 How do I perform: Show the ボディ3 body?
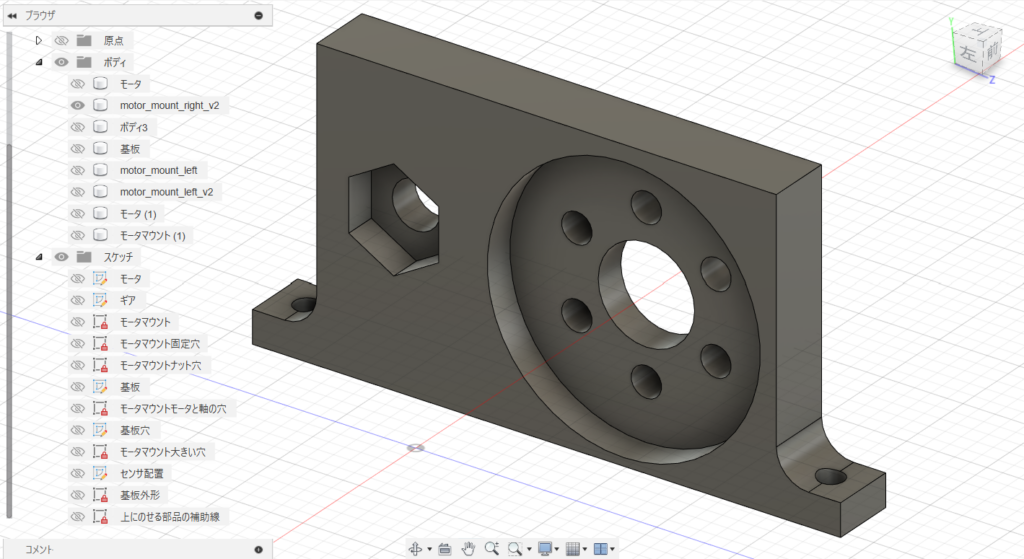click(x=78, y=127)
